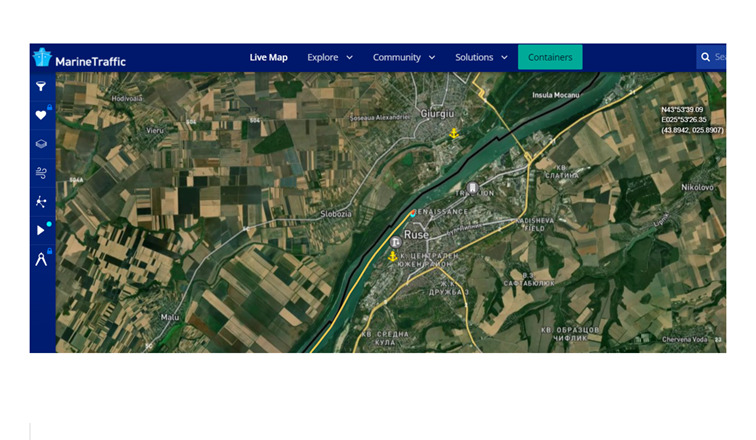
Task: Show the wind weather overlay icon
Action: pos(41,172)
